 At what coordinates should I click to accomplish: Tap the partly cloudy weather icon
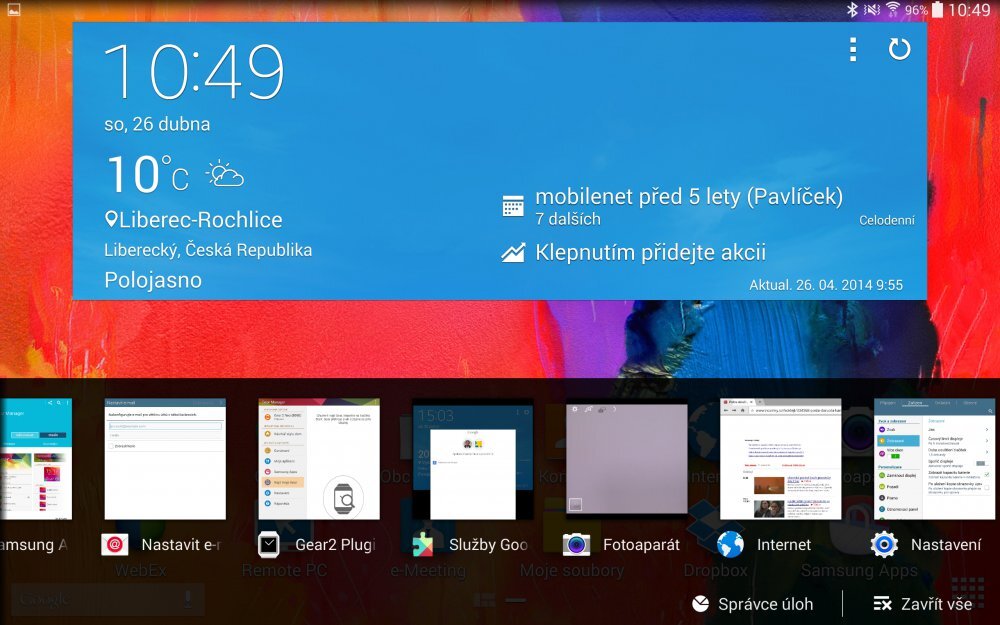[x=222, y=173]
